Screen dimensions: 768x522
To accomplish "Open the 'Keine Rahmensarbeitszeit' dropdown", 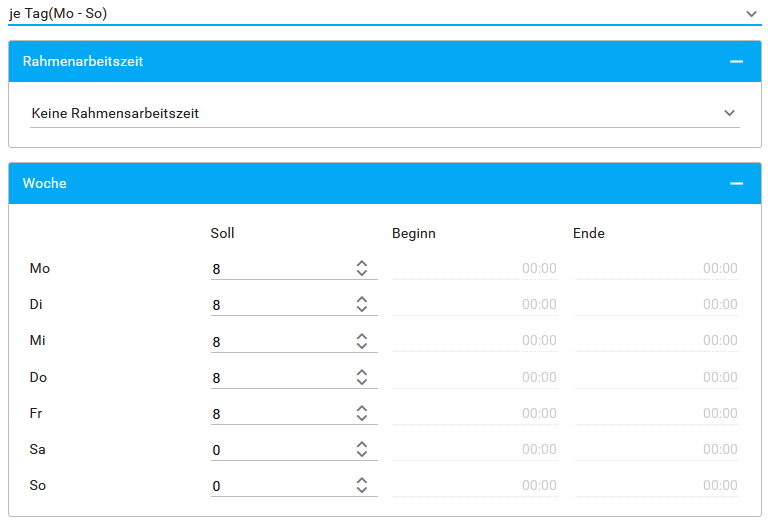I will pyautogui.click(x=384, y=113).
